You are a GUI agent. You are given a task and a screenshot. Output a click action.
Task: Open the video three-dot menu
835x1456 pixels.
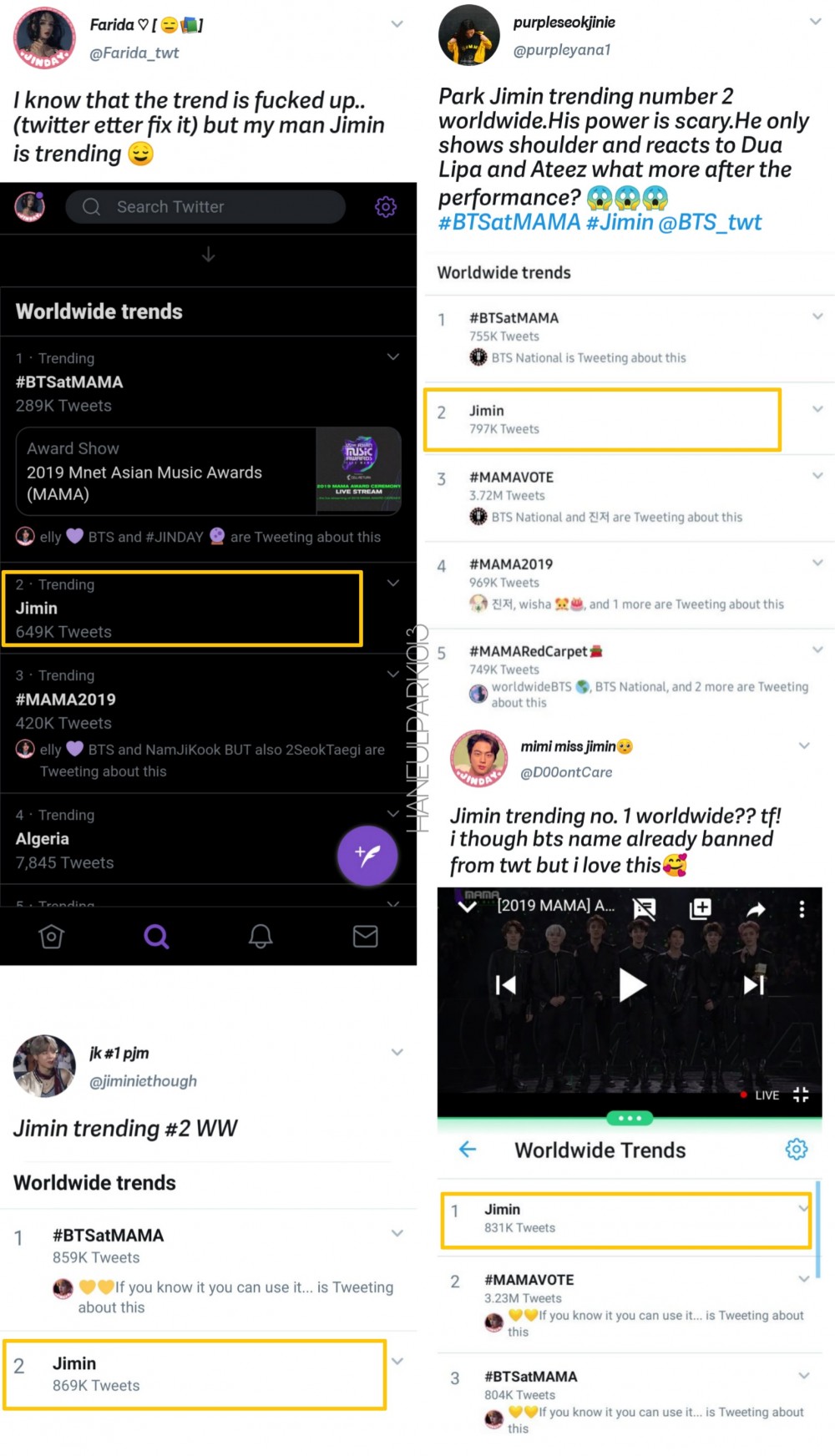[x=802, y=908]
